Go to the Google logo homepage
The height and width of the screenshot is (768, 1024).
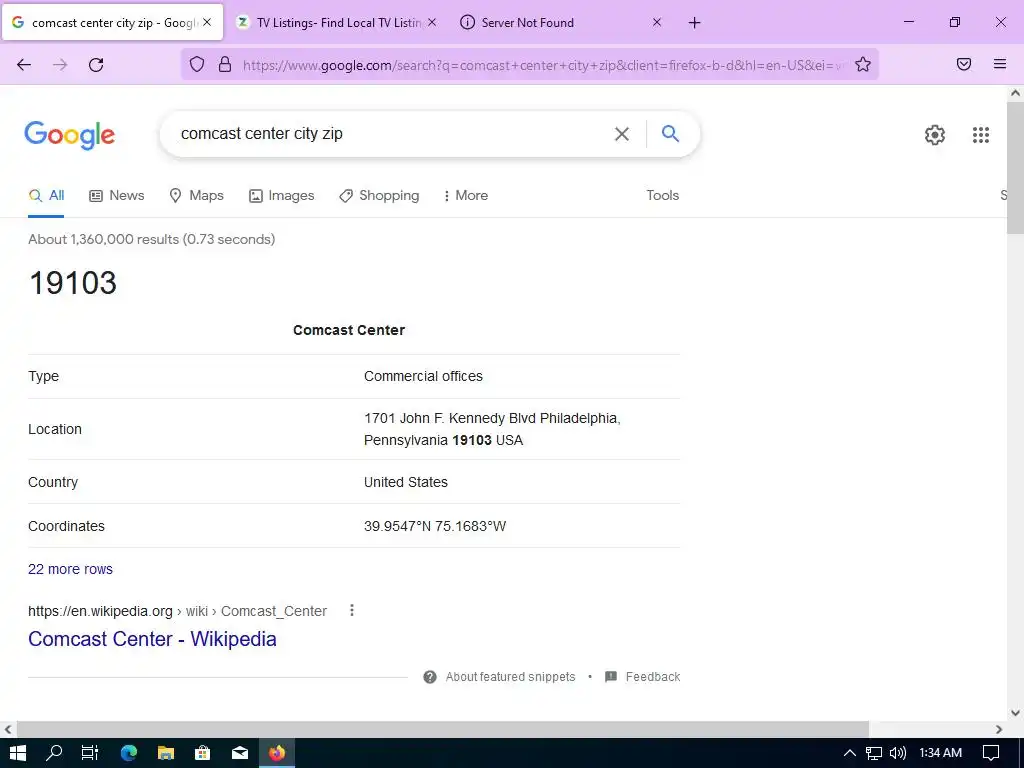[x=70, y=135]
